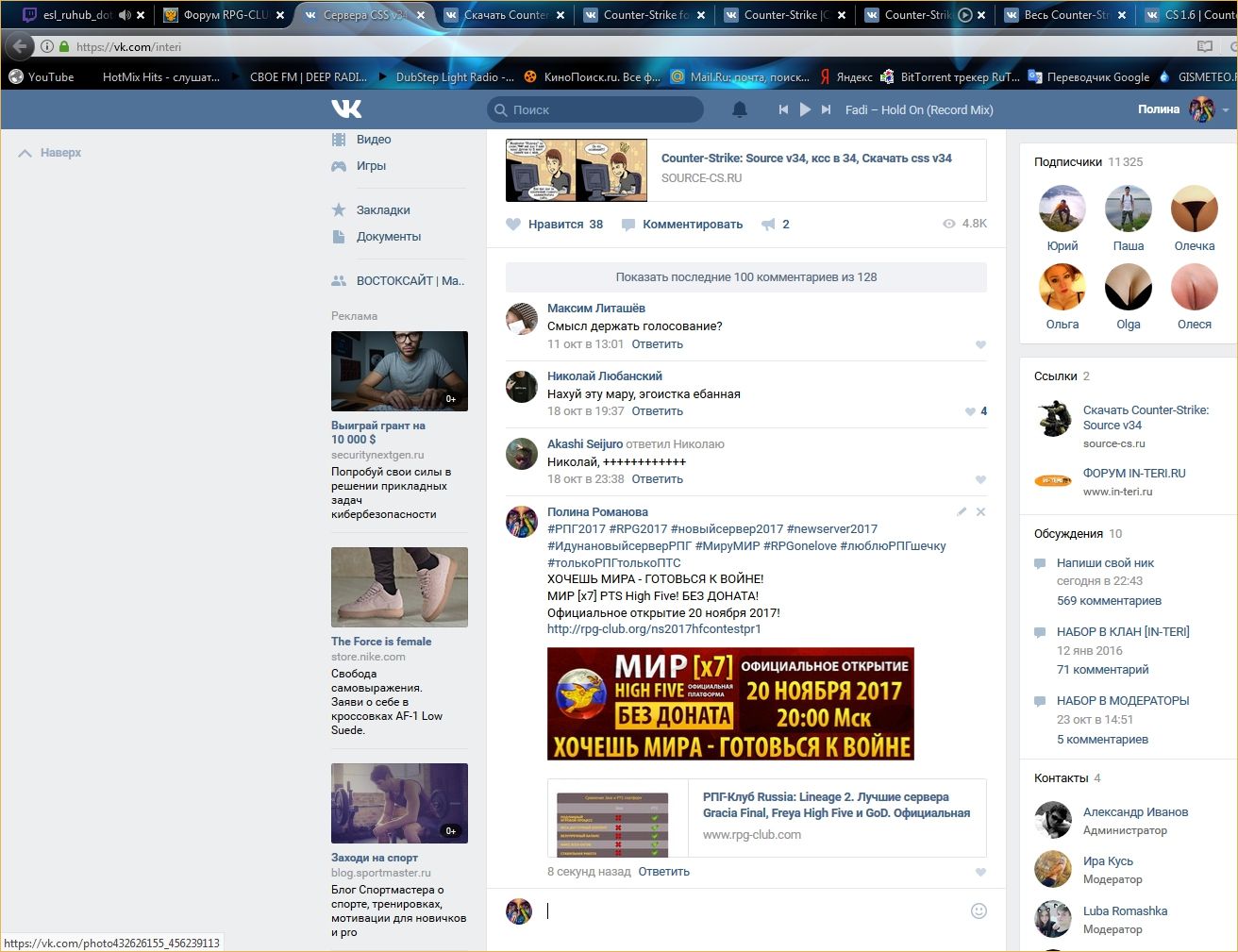Open the emoji smiley picker
This screenshot has width=1238, height=952.
point(979,910)
